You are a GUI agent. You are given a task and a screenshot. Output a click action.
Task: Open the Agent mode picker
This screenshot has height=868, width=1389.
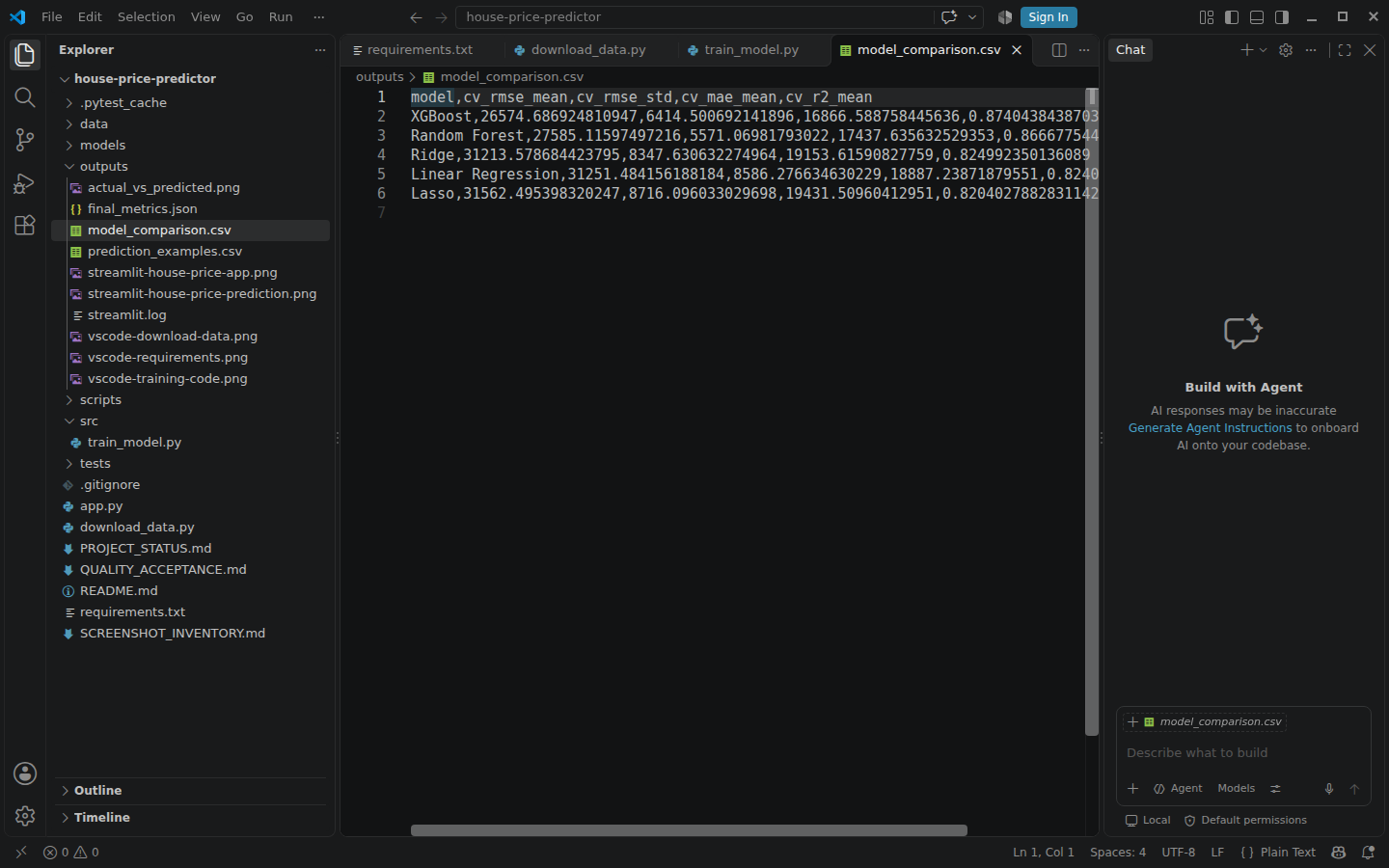pos(1178,789)
